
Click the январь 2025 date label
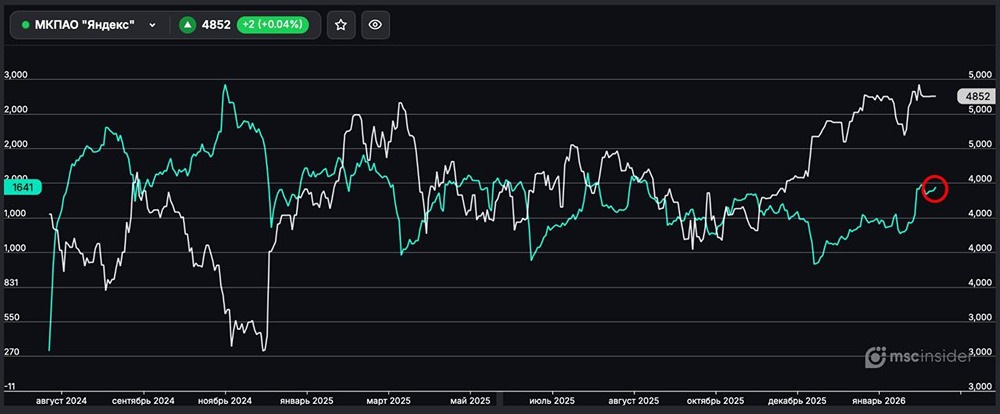click(307, 401)
